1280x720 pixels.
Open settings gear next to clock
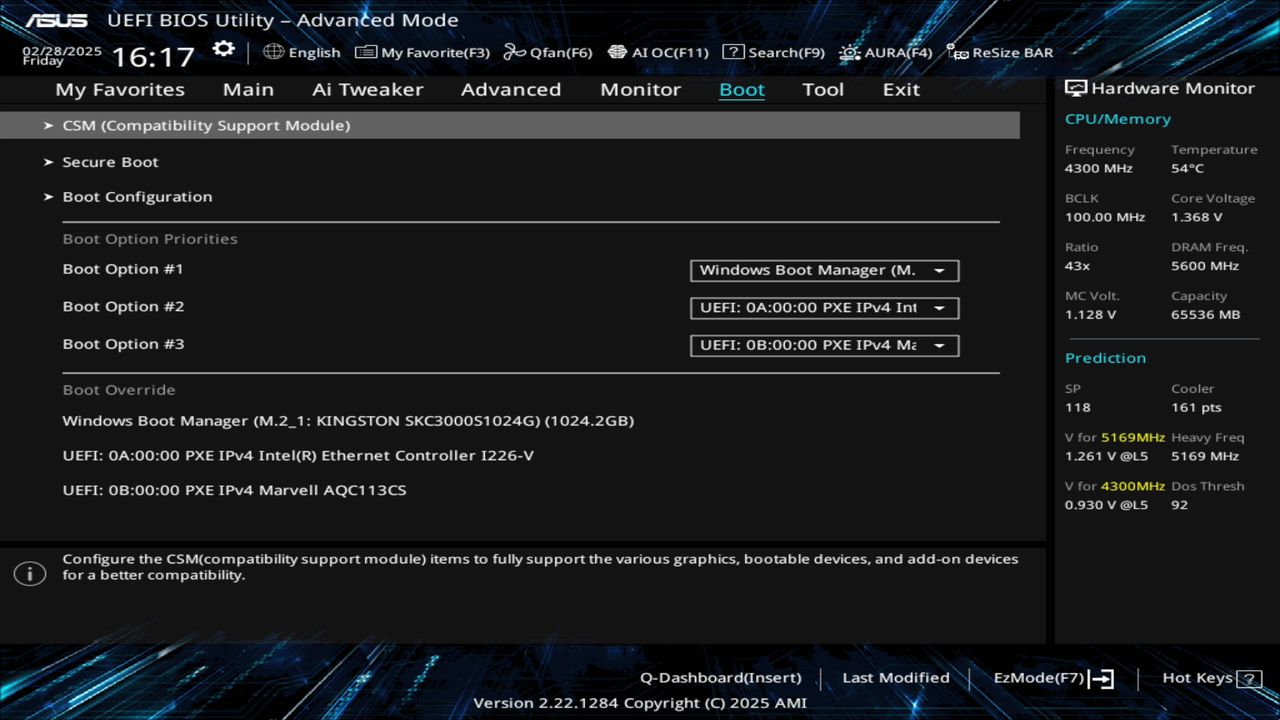(x=223, y=50)
